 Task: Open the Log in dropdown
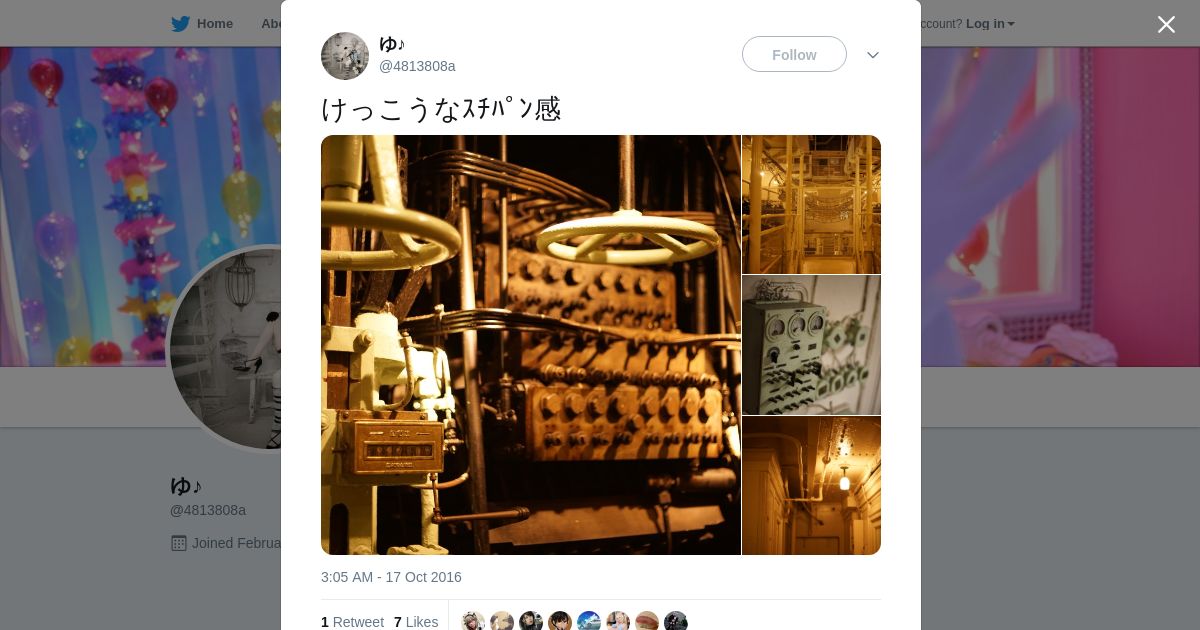[990, 24]
